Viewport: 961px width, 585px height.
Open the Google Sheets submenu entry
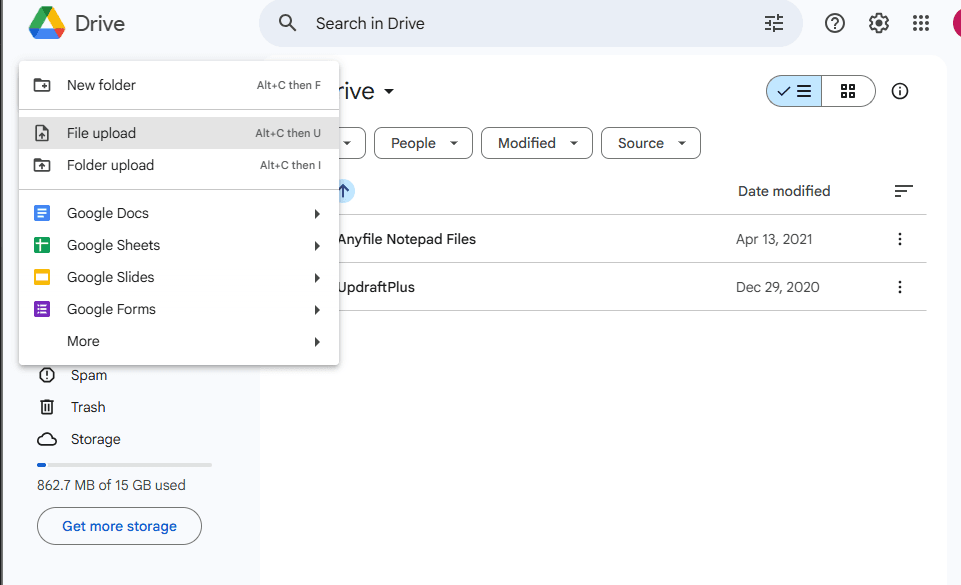click(113, 245)
